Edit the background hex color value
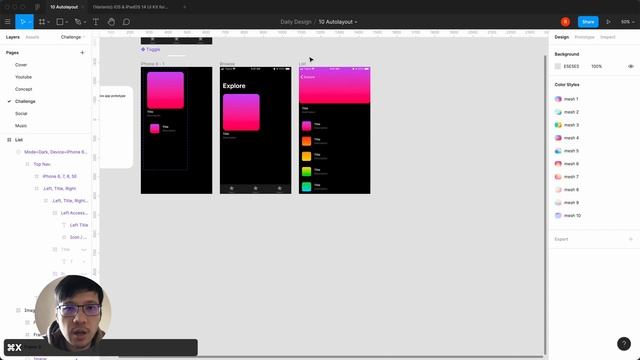The height and width of the screenshot is (360, 640). (571, 66)
